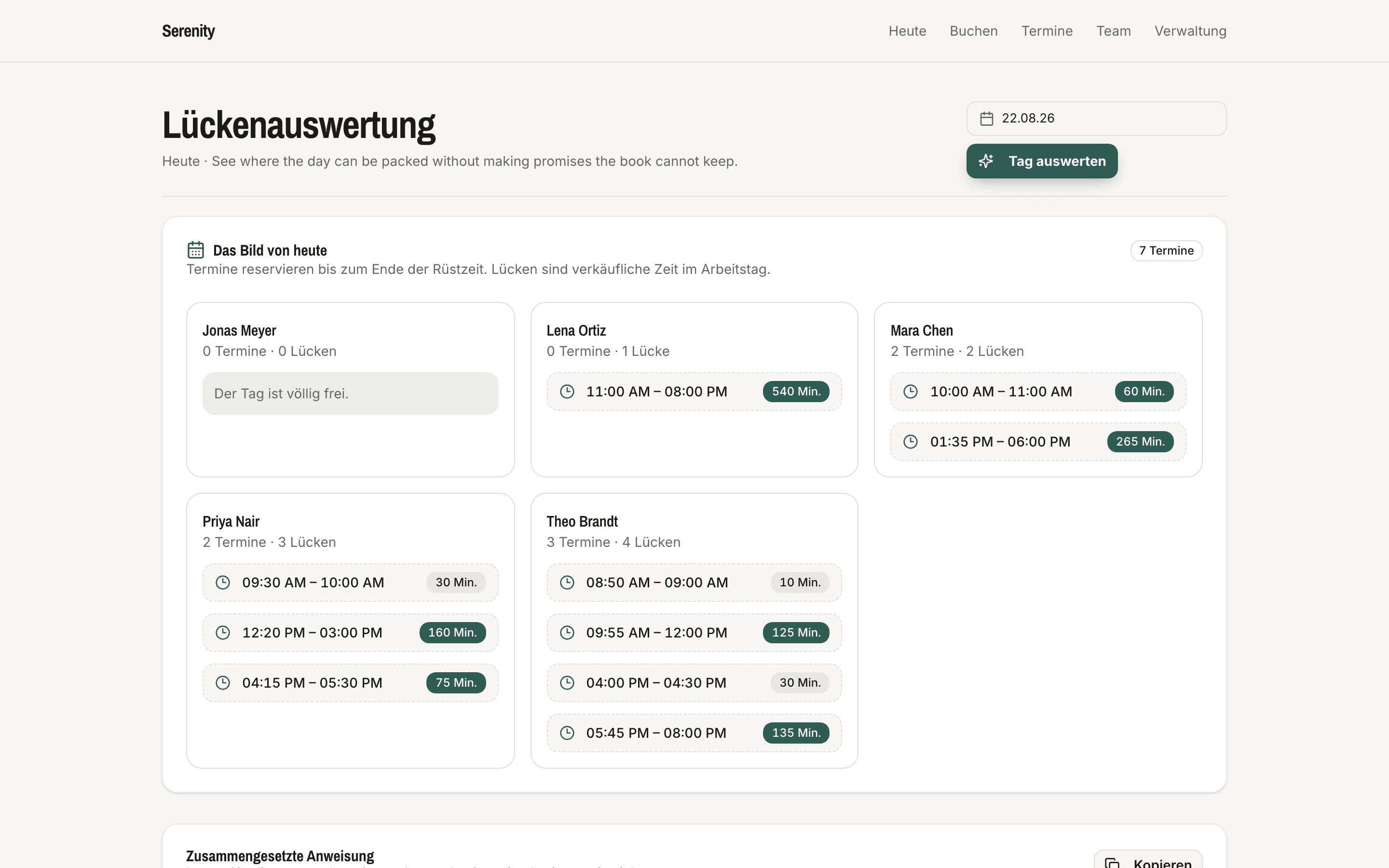The width and height of the screenshot is (1389, 868).
Task: Select the gap time 04:15 PM – 05:30 PM
Action: (312, 682)
